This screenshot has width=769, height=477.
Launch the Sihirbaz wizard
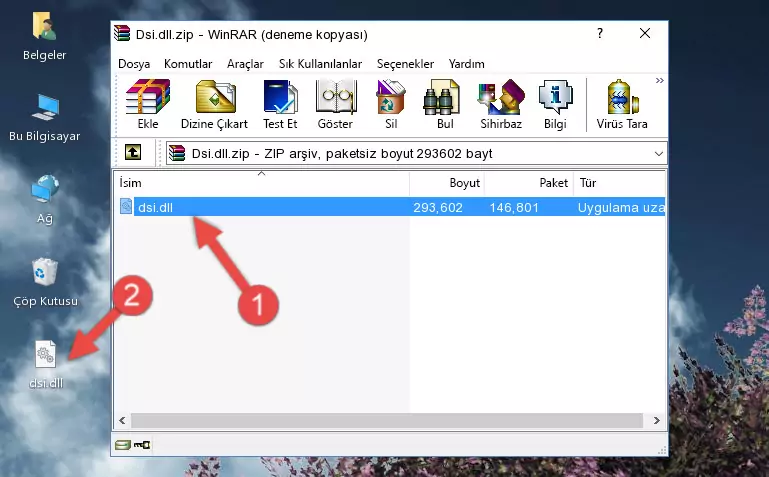click(x=501, y=104)
